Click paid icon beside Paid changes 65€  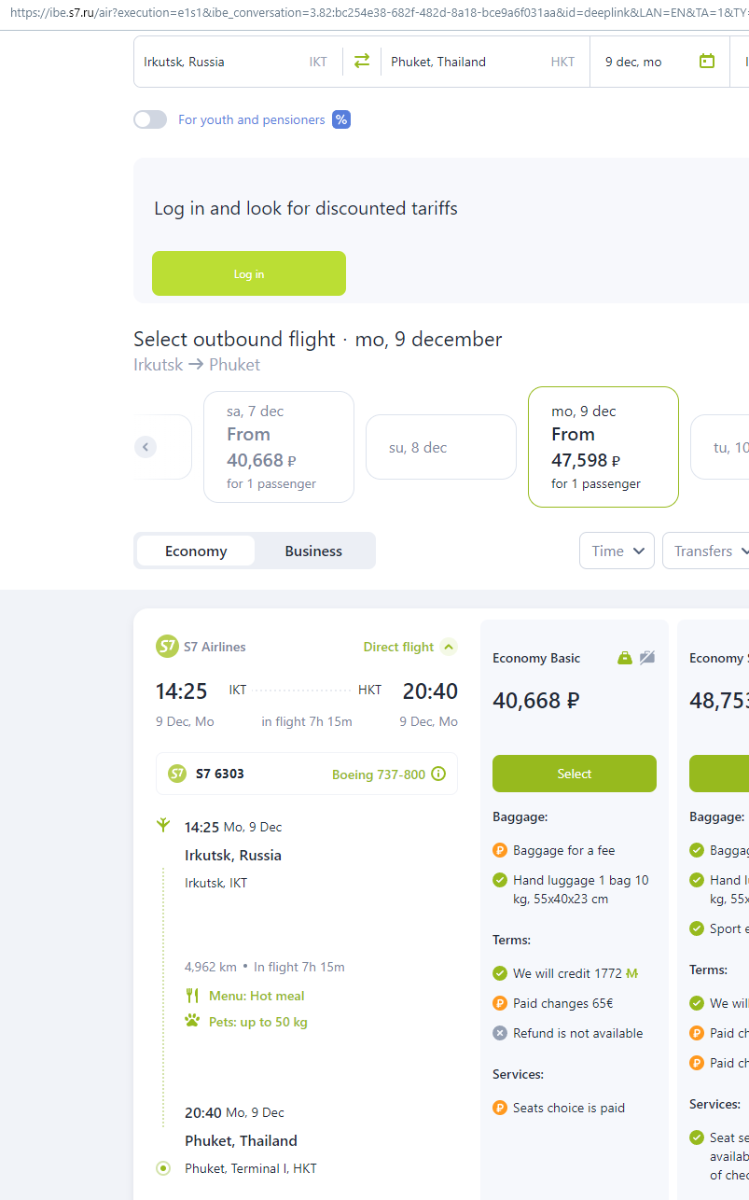pyautogui.click(x=500, y=1003)
